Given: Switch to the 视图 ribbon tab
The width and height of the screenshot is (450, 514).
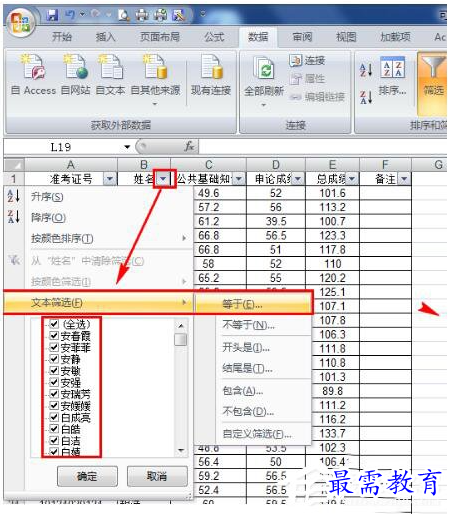Looking at the screenshot, I should pyautogui.click(x=346, y=37).
